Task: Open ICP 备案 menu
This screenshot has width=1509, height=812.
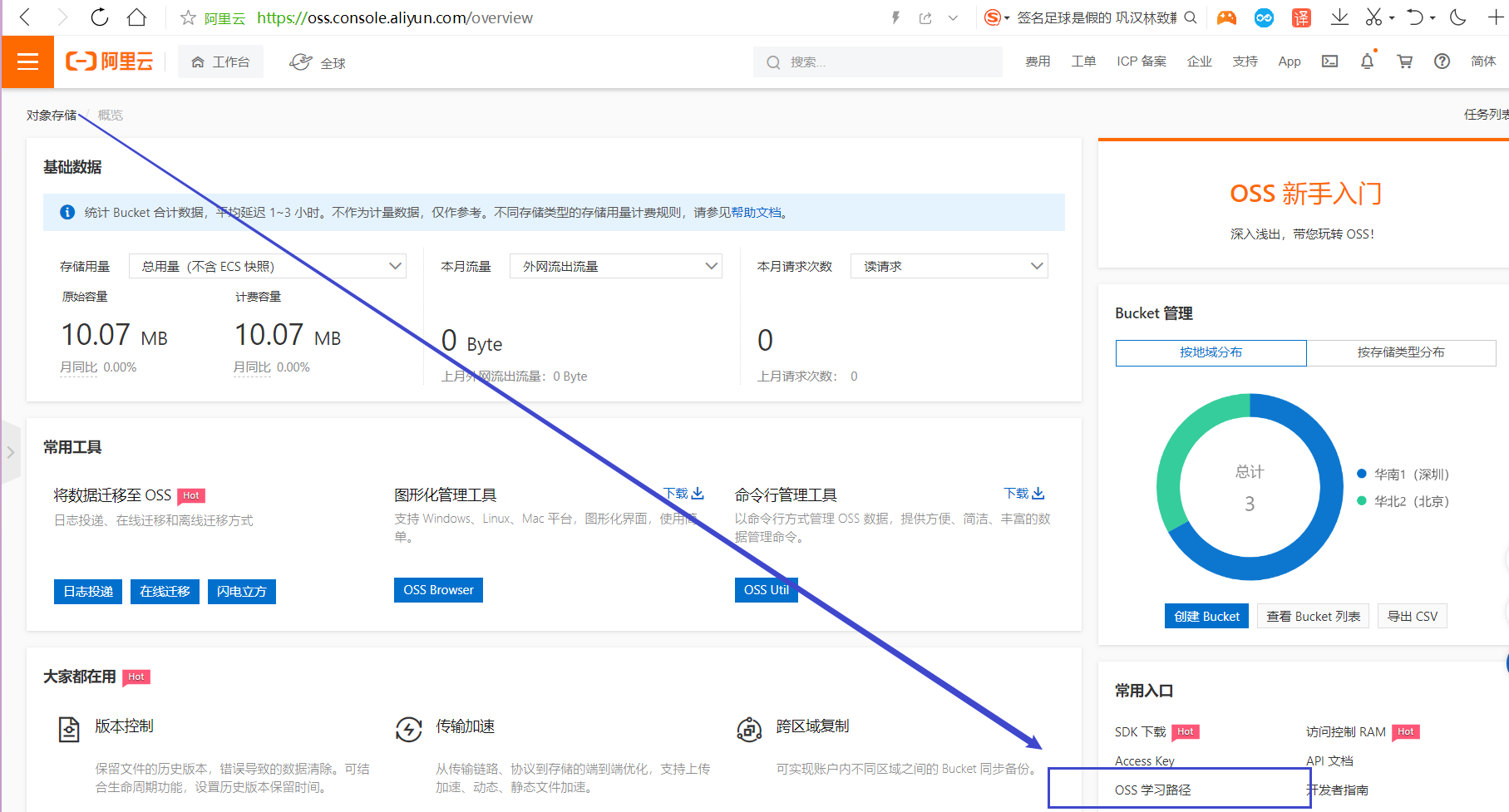Action: click(x=1142, y=62)
